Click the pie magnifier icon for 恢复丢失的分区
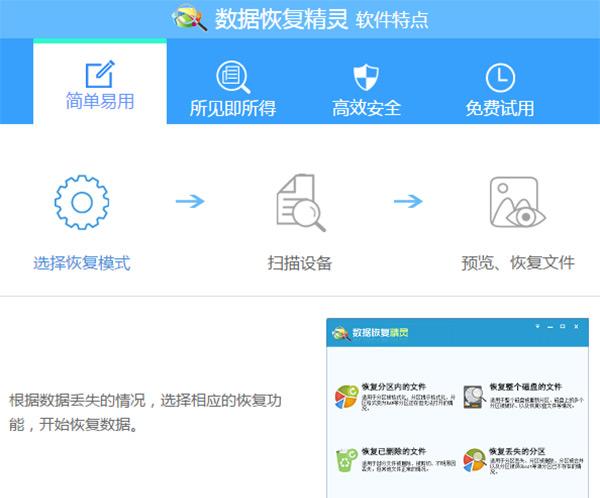The image size is (600, 498). pyautogui.click(x=474, y=460)
